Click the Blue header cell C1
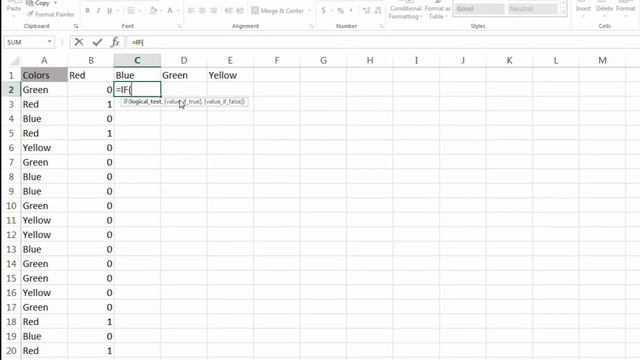The height and width of the screenshot is (360, 640). [x=137, y=75]
